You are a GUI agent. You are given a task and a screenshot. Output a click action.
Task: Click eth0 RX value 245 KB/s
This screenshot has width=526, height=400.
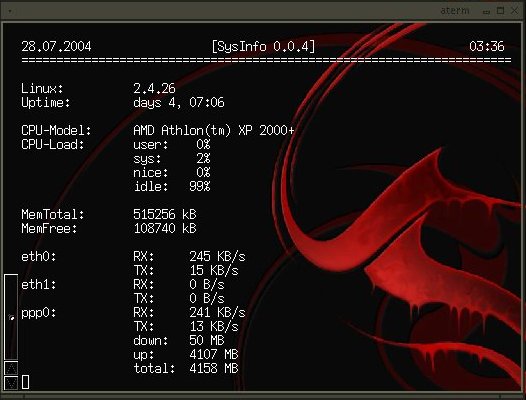(217, 257)
